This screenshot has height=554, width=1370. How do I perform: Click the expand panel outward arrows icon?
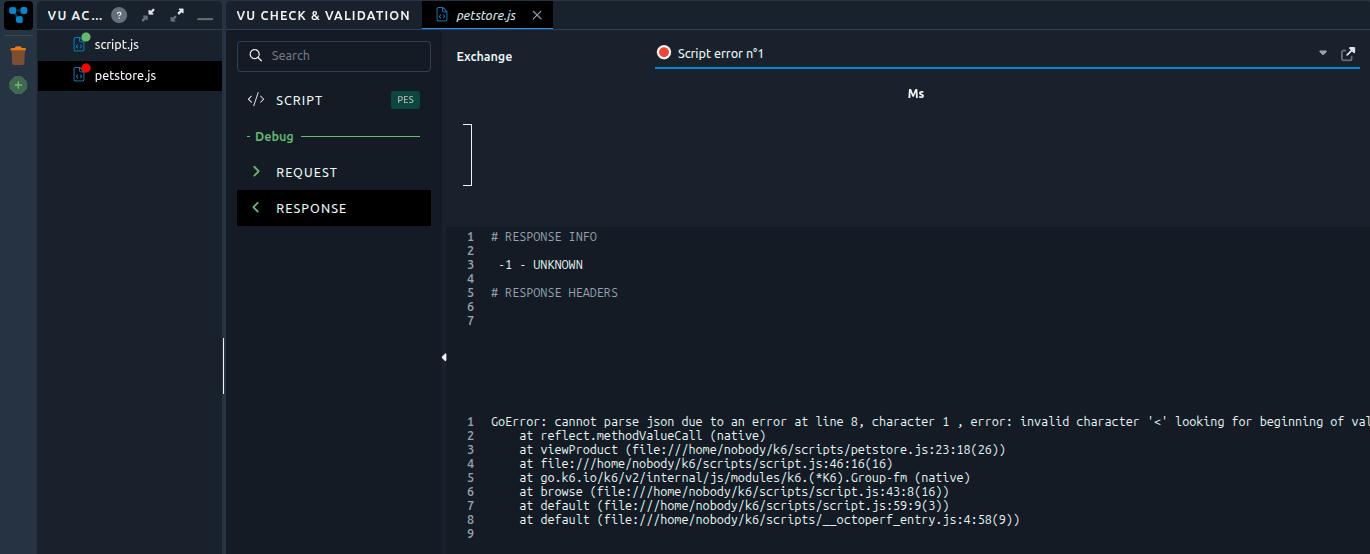[x=177, y=15]
